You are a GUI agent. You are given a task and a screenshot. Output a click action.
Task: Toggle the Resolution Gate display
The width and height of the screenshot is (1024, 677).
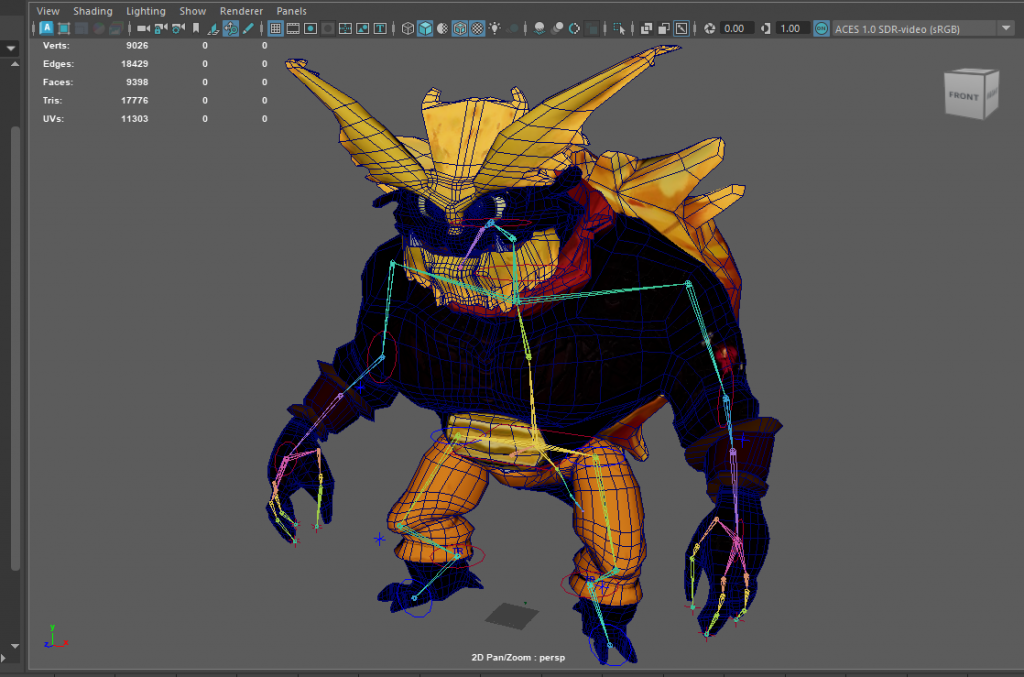[310, 28]
